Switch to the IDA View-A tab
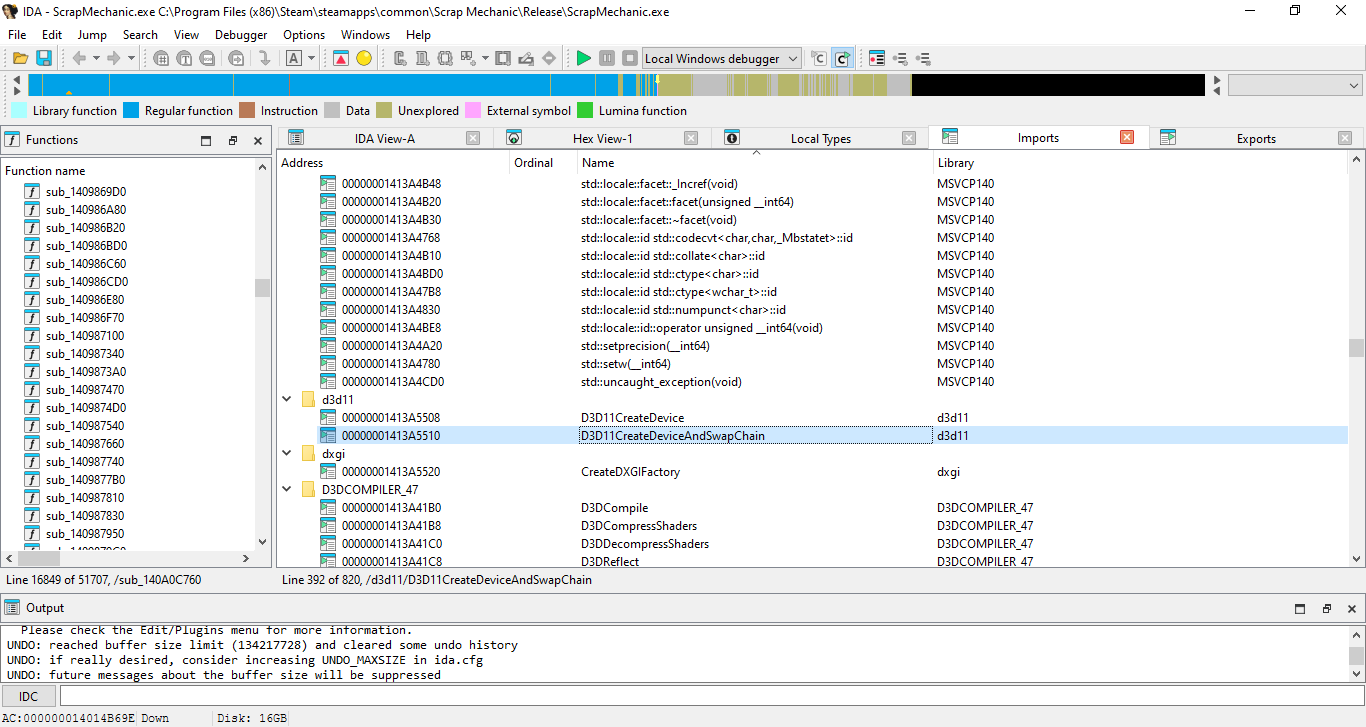This screenshot has height=727, width=1366. (x=385, y=139)
